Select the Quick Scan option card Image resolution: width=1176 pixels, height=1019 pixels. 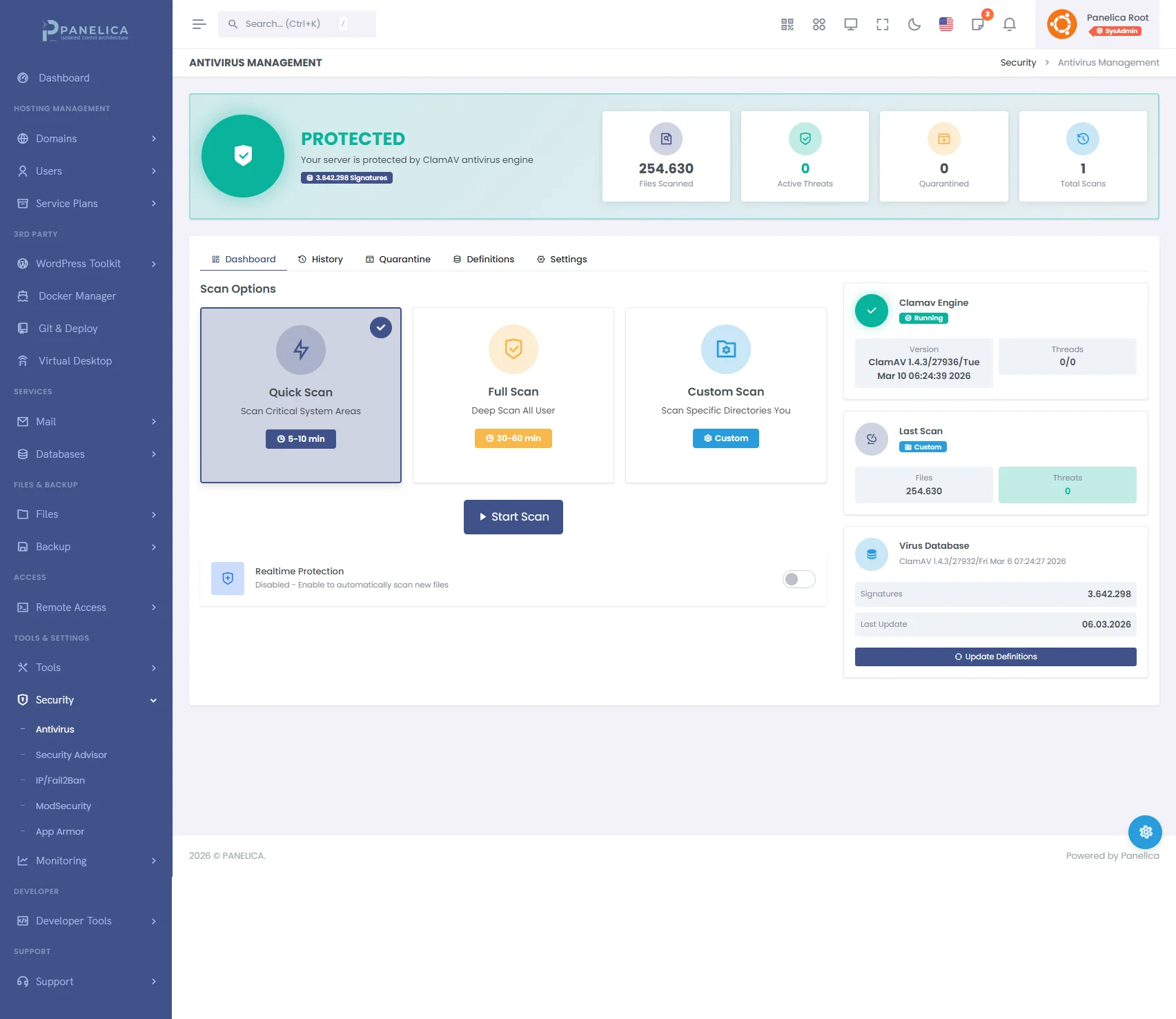click(301, 395)
